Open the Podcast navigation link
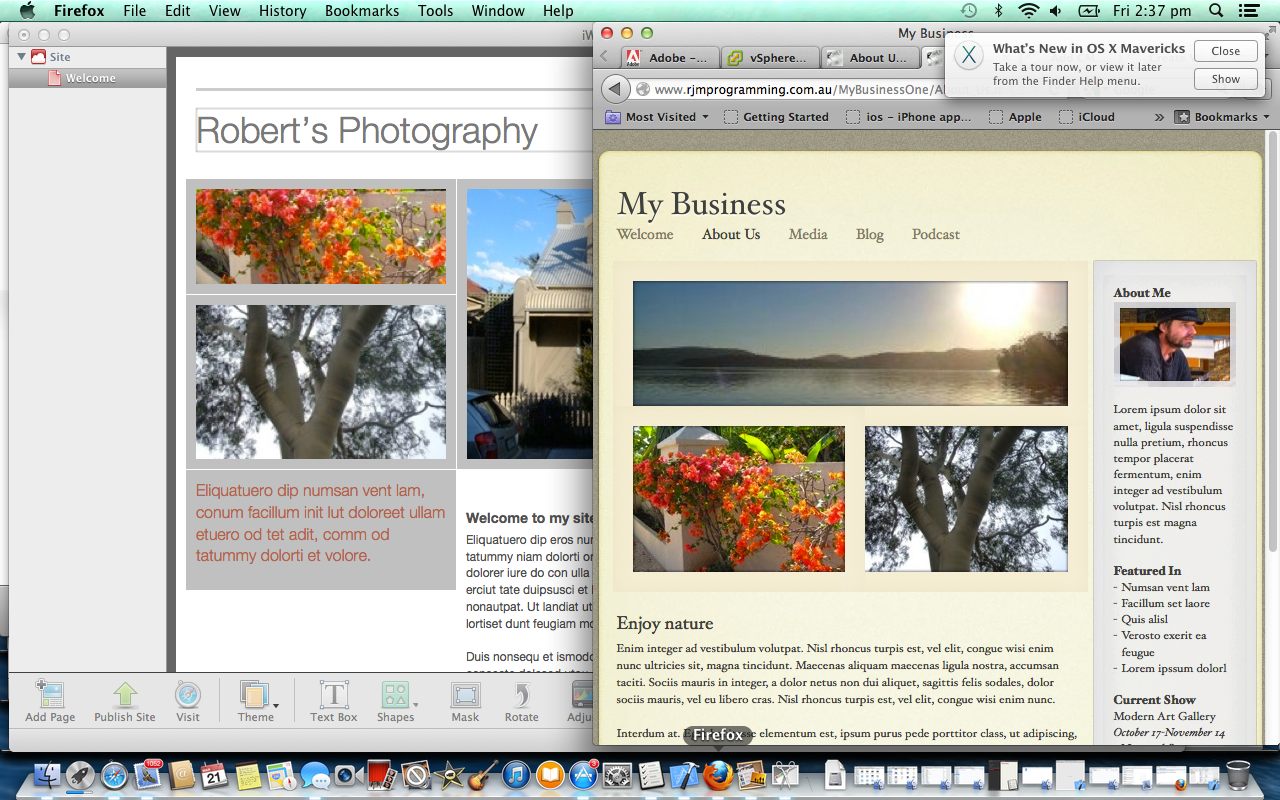 click(x=936, y=234)
